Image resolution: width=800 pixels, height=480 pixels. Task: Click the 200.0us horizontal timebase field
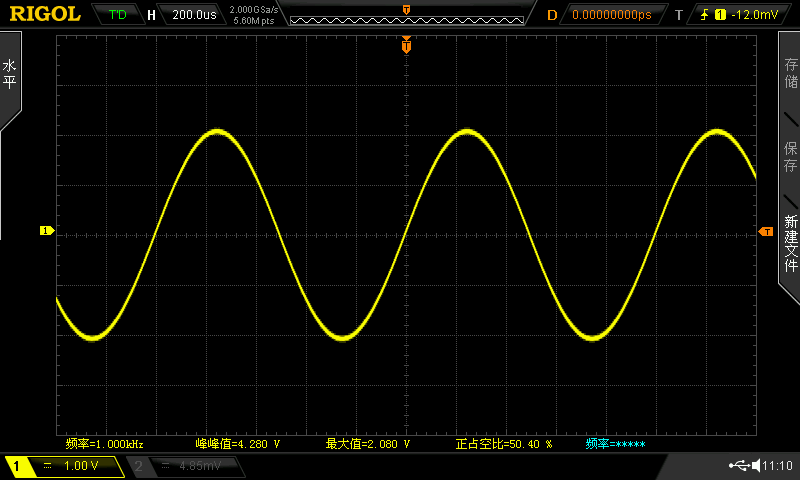click(x=194, y=15)
